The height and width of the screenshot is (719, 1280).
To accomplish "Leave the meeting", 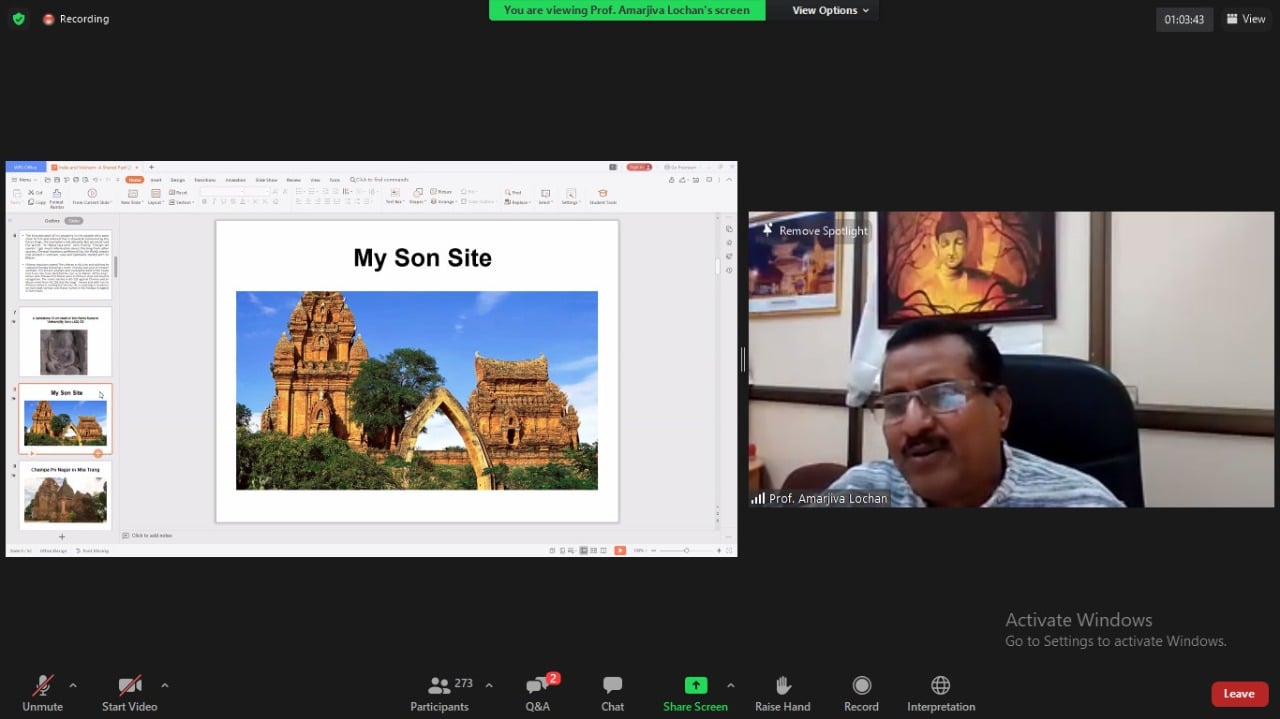I will (x=1238, y=694).
